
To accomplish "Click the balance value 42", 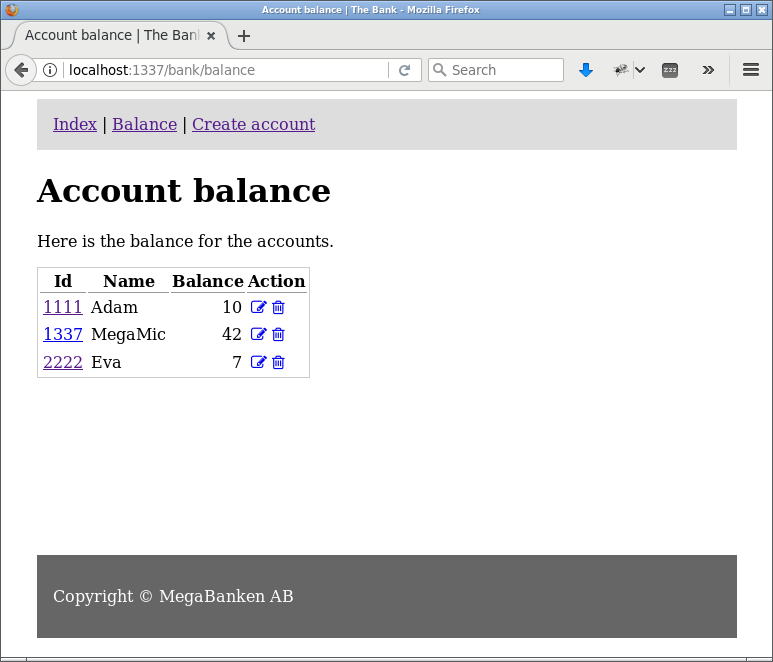I will click(x=232, y=334).
